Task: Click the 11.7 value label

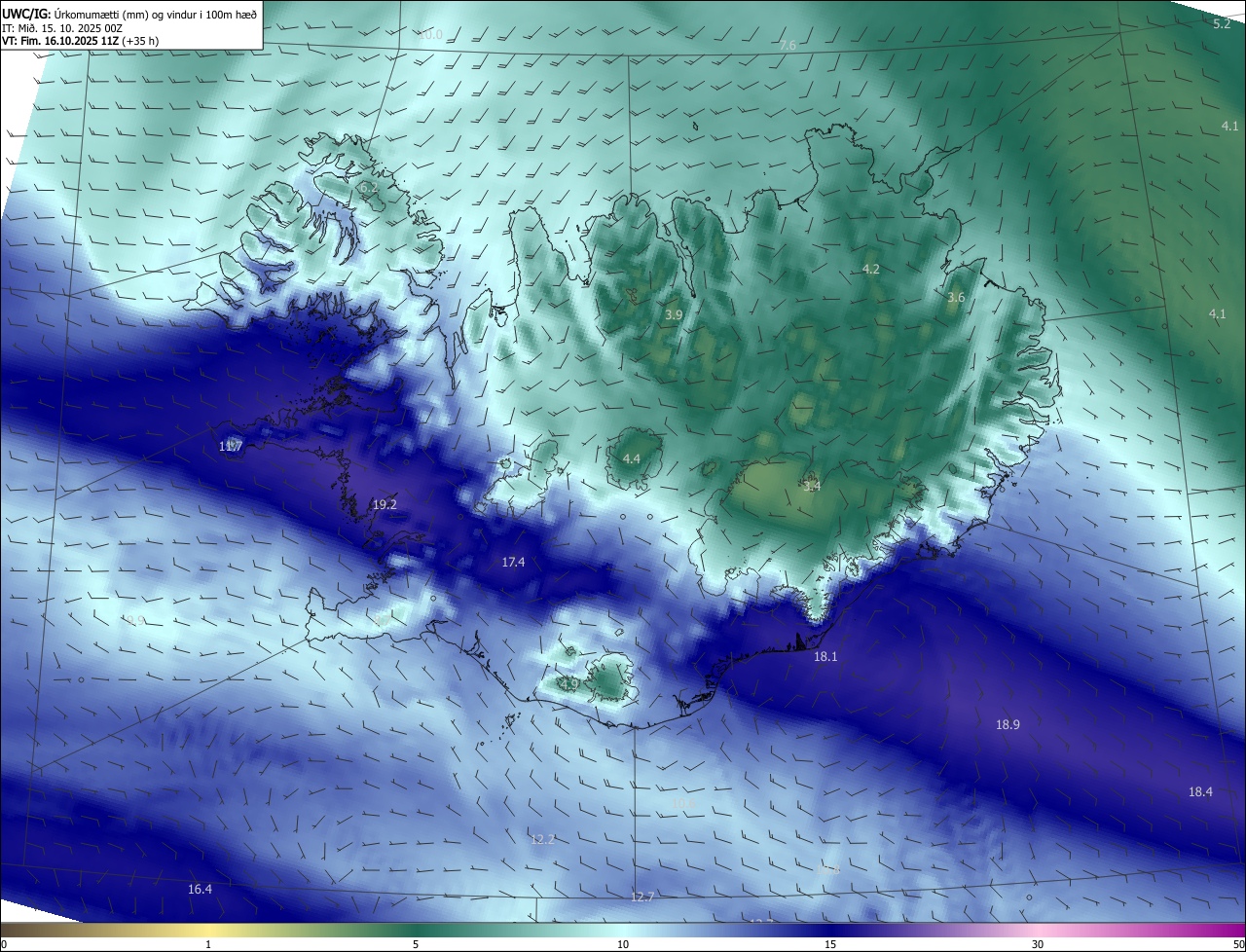Action: click(231, 446)
